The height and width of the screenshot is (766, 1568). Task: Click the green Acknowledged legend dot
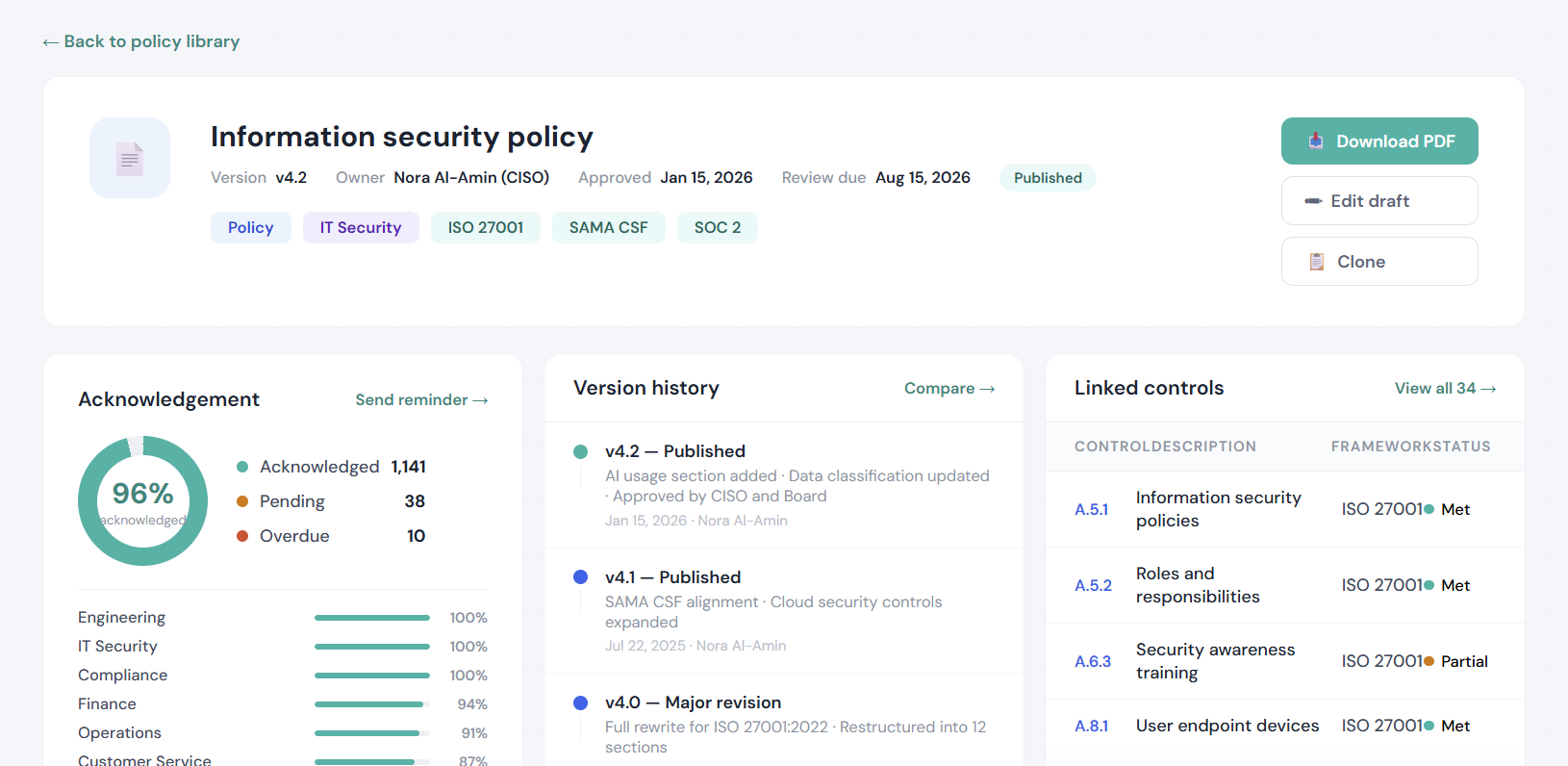[x=242, y=467]
